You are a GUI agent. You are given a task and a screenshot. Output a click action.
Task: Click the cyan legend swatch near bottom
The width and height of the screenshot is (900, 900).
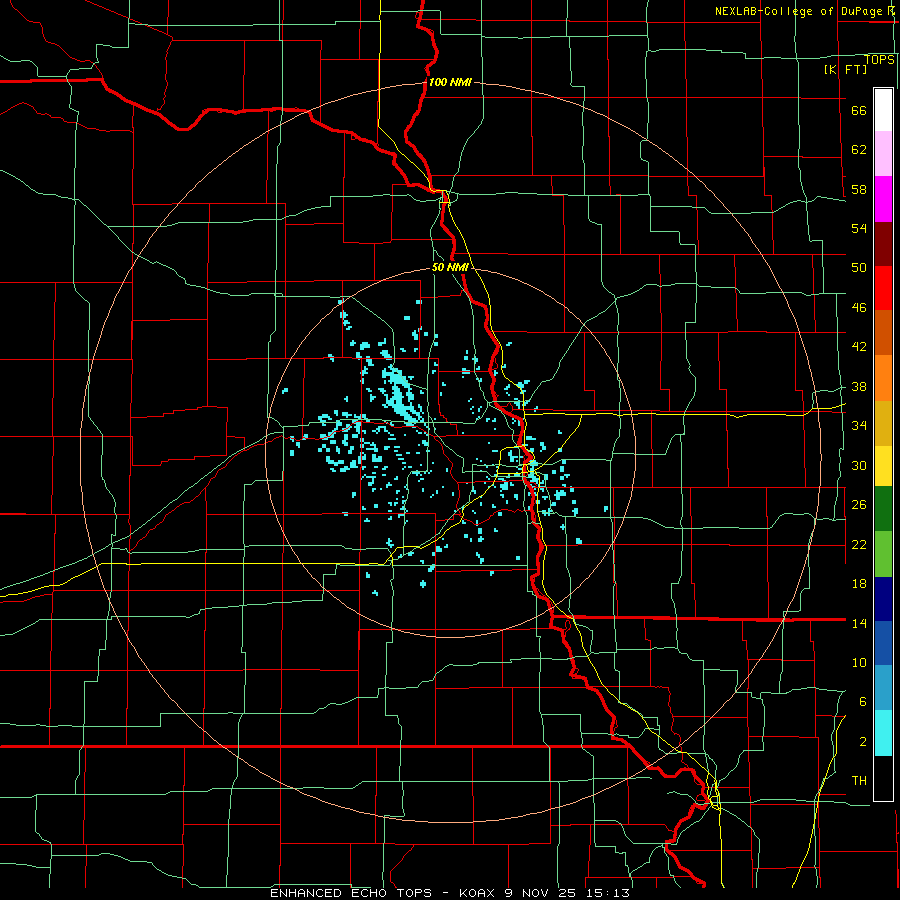(883, 733)
